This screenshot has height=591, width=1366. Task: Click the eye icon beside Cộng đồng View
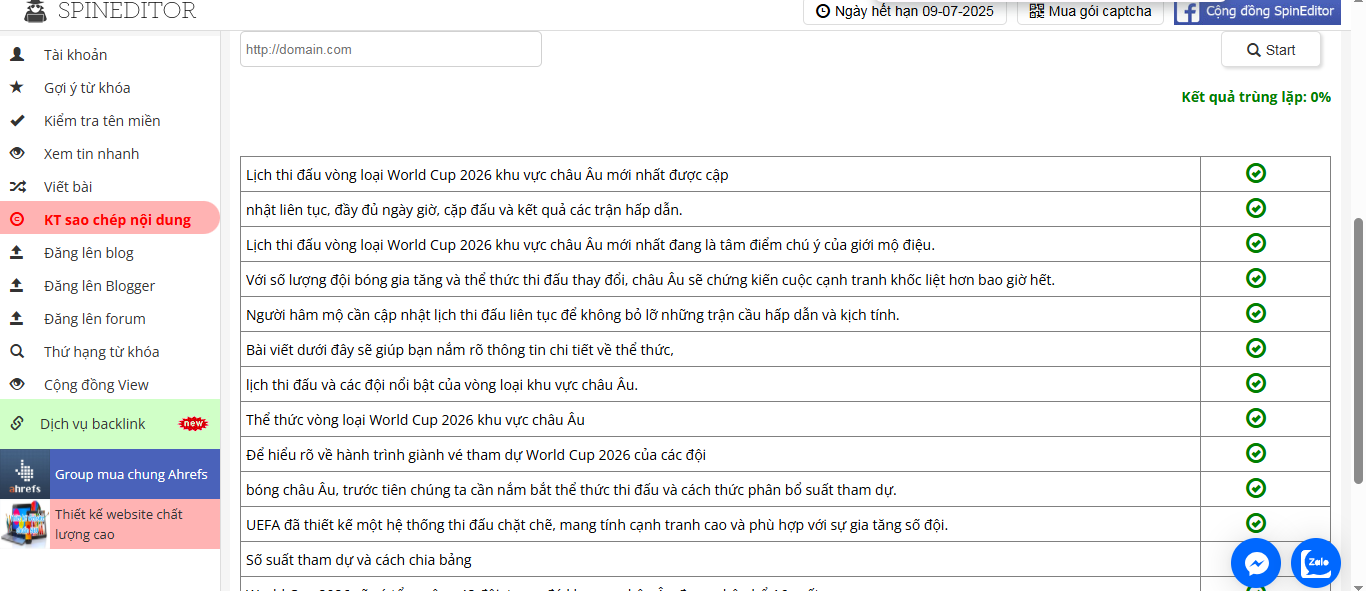17,384
